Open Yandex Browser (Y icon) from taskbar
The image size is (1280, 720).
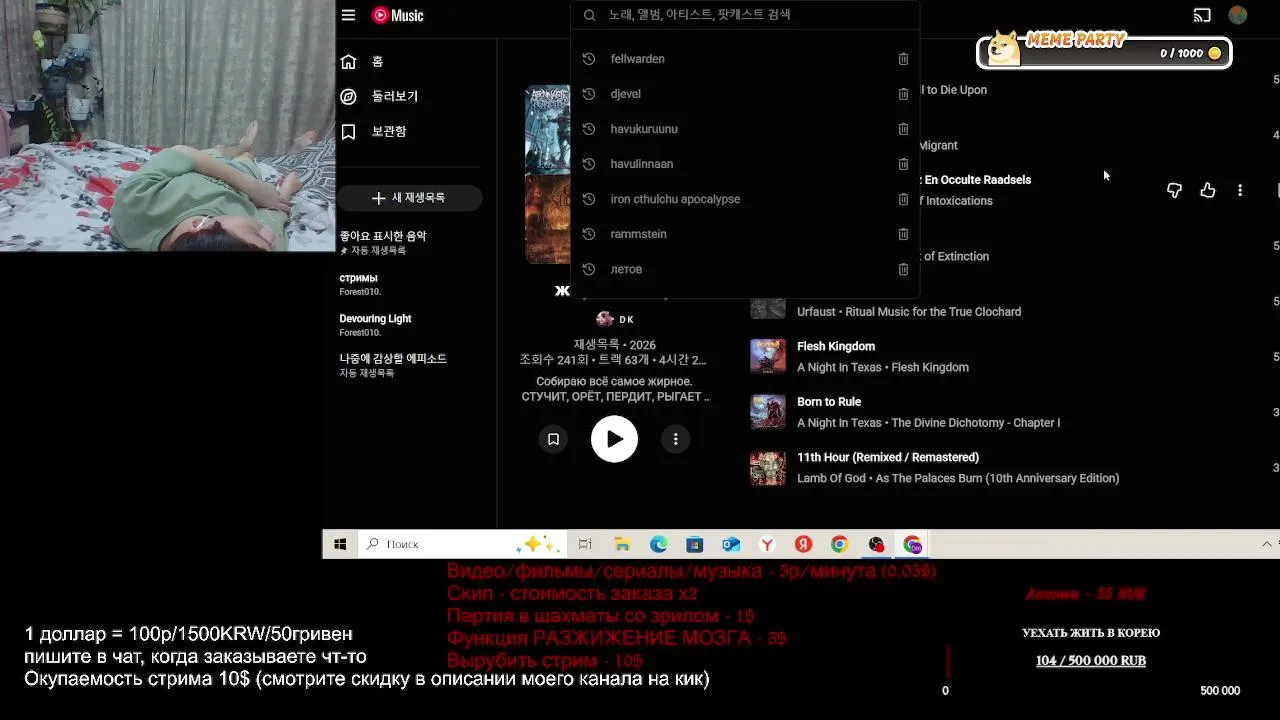coord(767,544)
